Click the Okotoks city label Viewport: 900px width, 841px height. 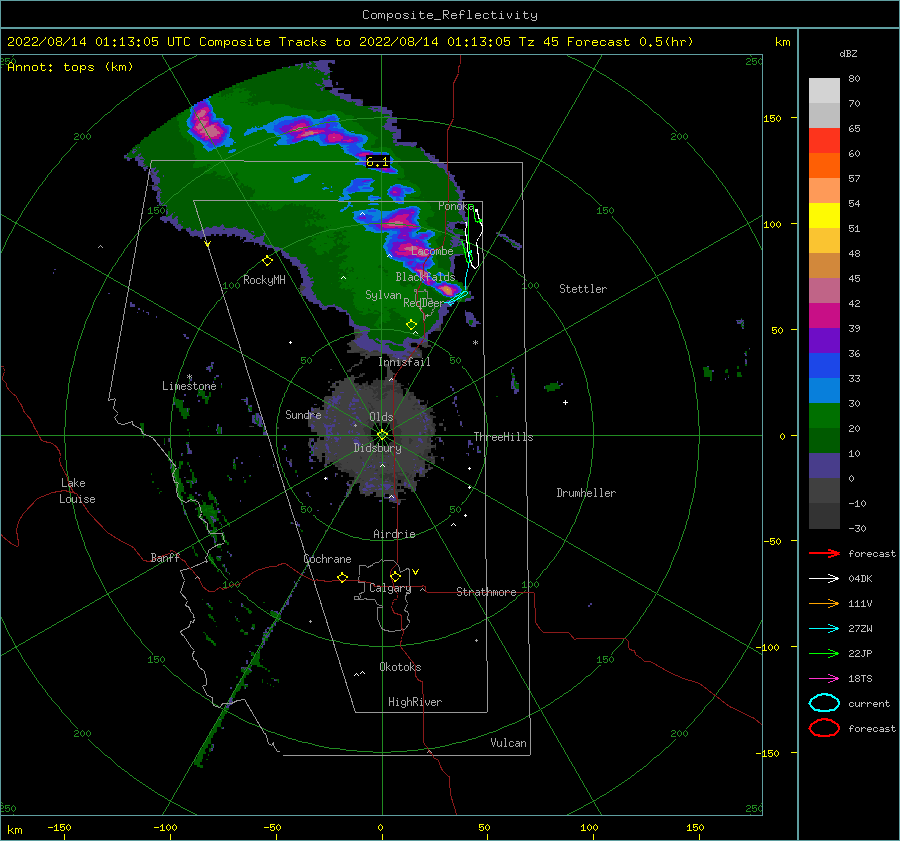400,667
